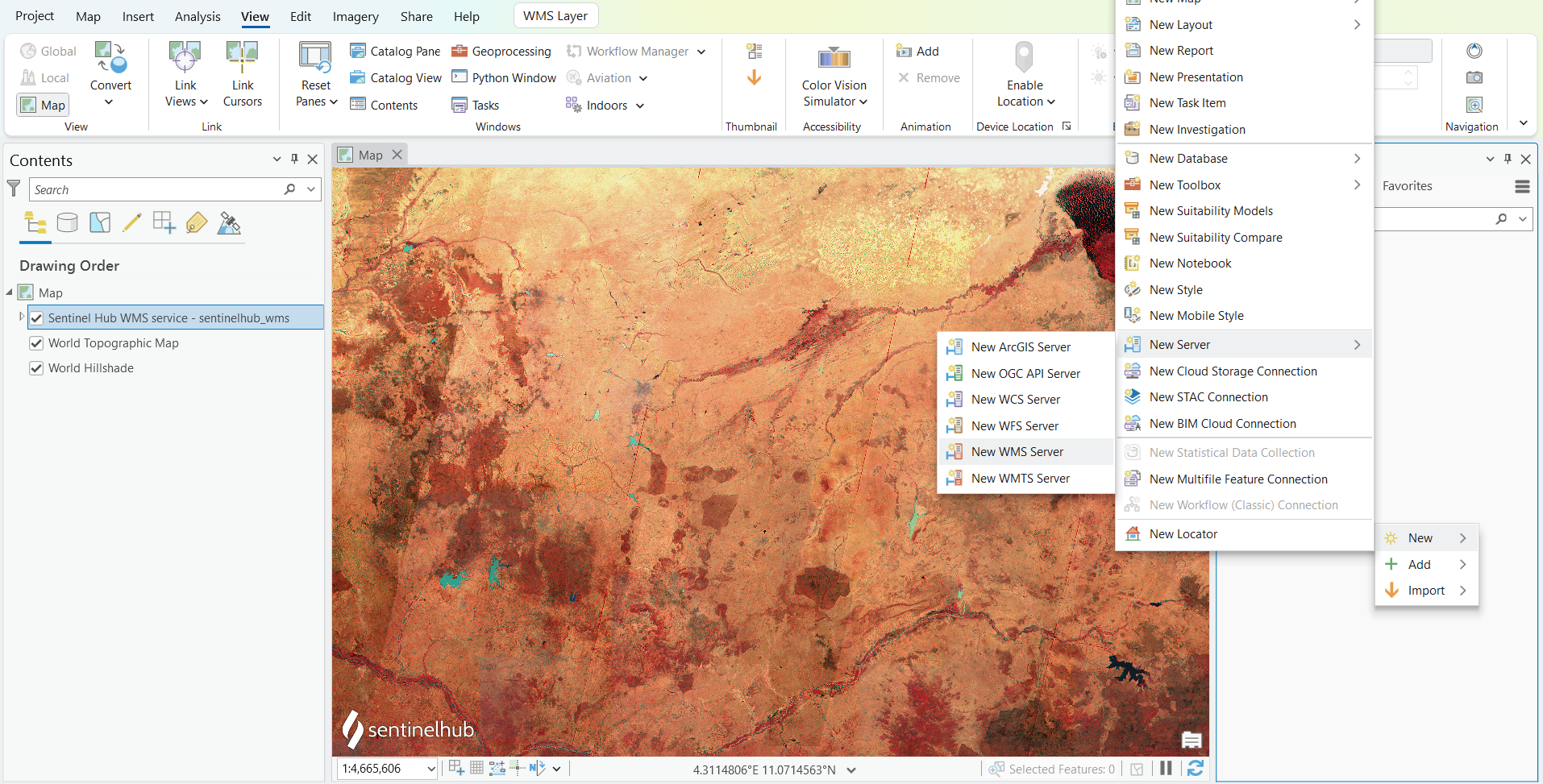Open the Tasks pane
Image resolution: width=1543 pixels, height=784 pixels.
coord(476,105)
